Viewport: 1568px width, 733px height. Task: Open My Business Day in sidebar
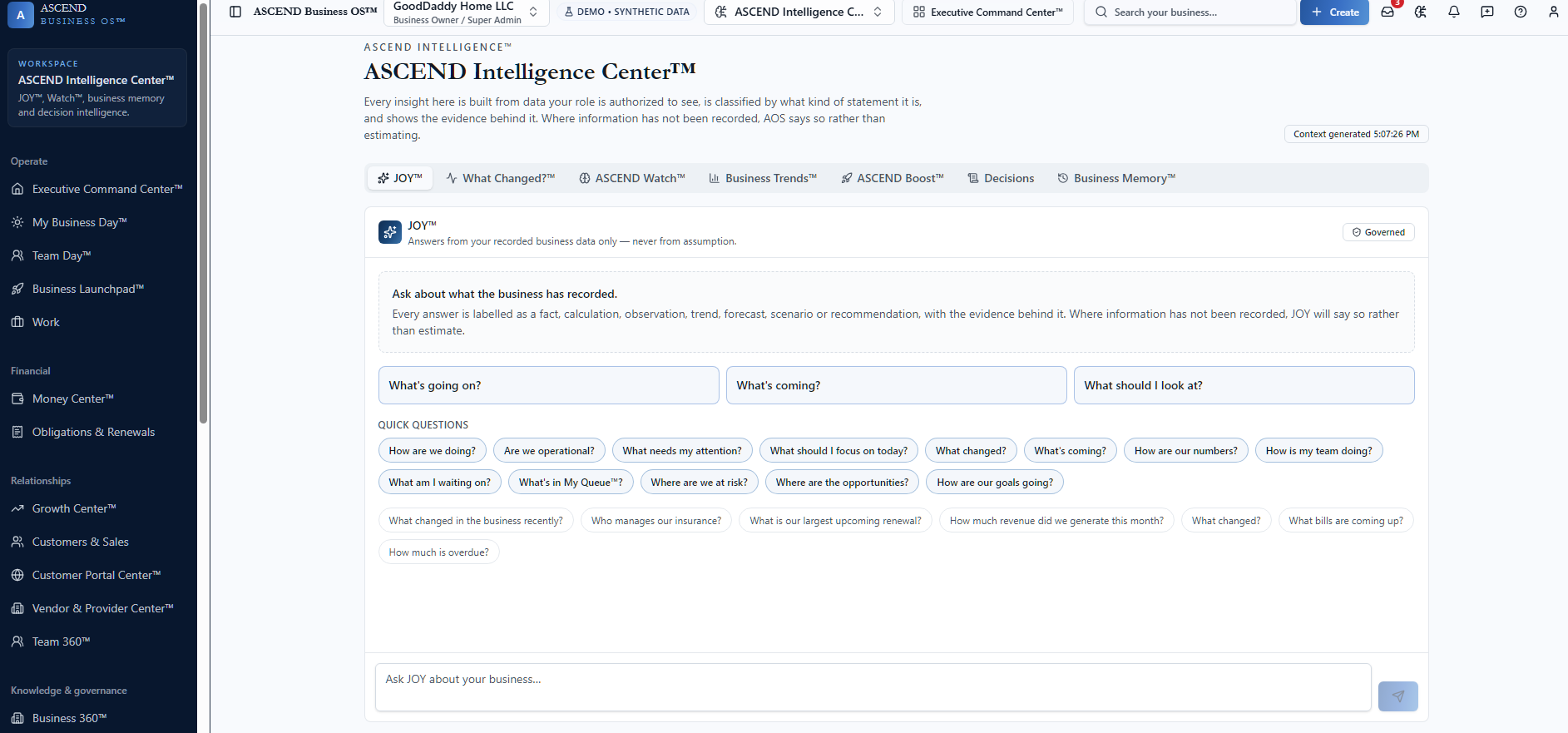coord(98,222)
